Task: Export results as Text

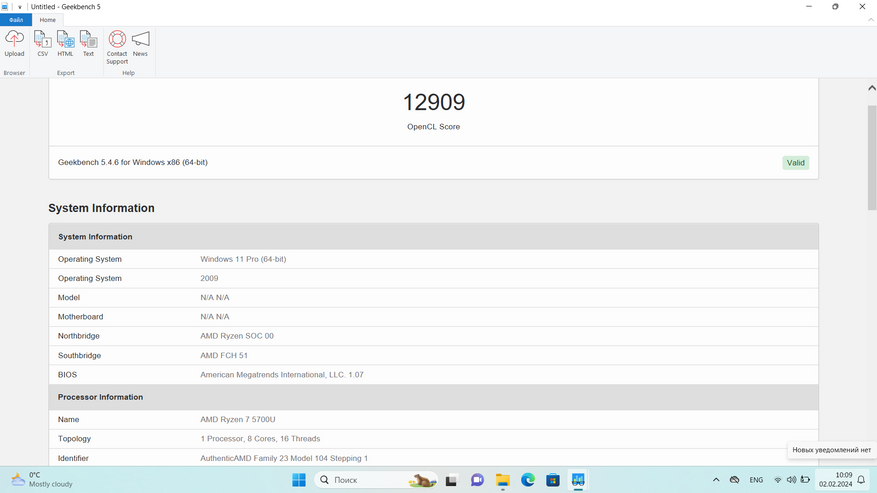Action: click(88, 44)
